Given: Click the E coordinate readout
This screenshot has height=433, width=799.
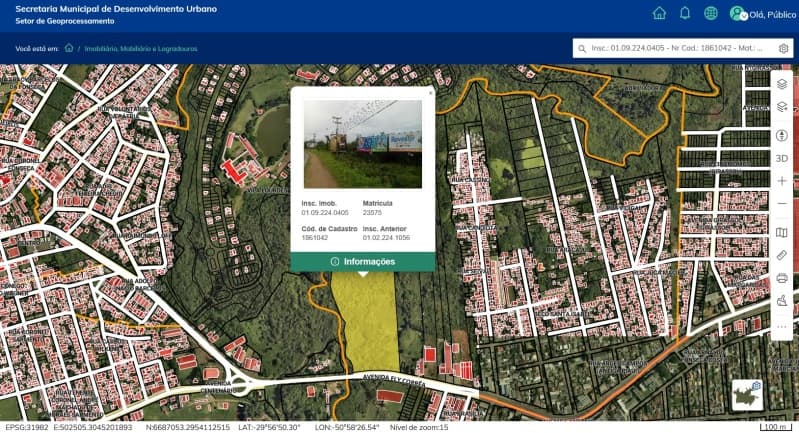Looking at the screenshot, I should (93, 427).
